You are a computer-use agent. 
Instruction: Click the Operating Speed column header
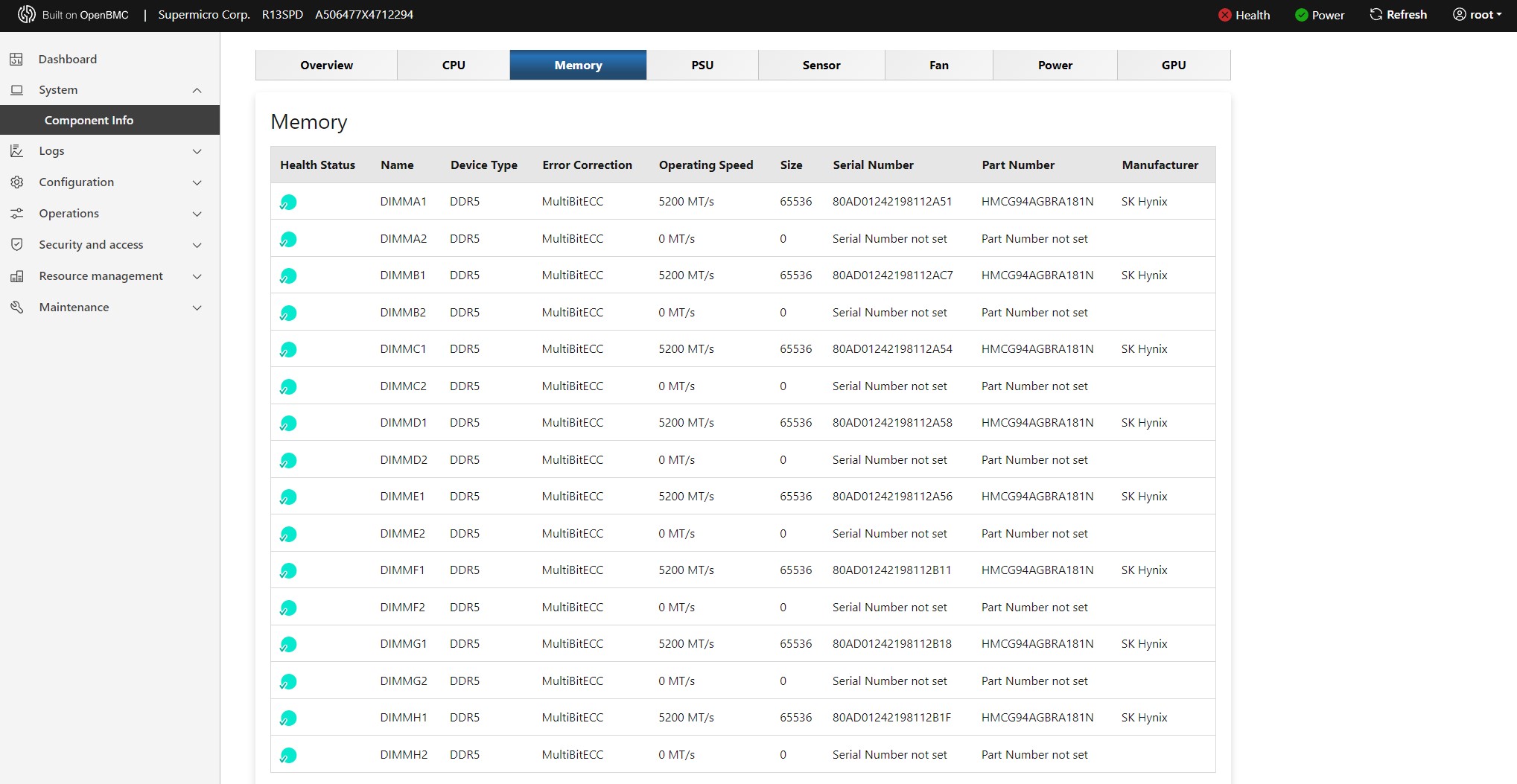click(705, 165)
